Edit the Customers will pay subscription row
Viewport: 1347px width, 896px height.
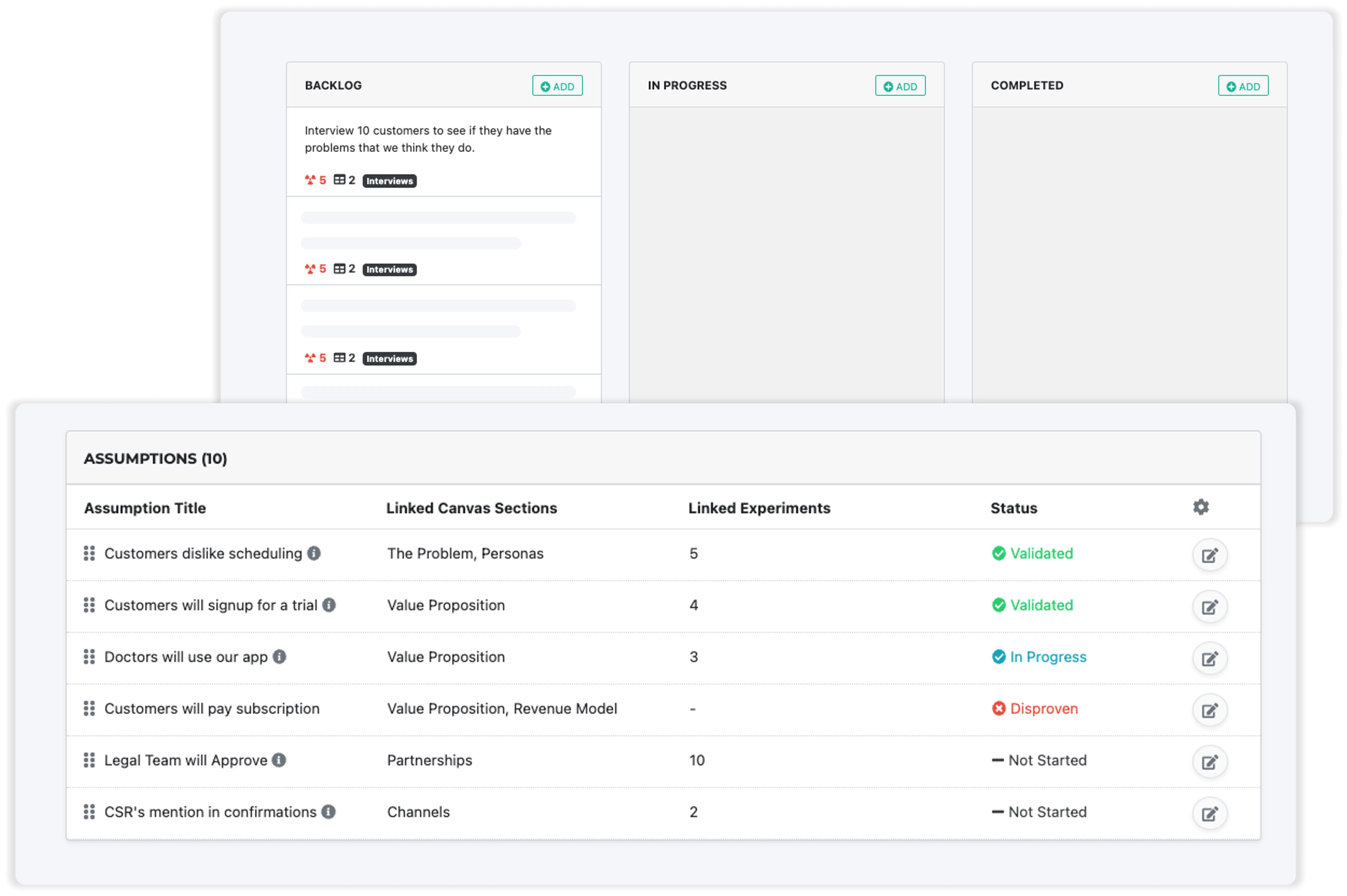[1209, 710]
